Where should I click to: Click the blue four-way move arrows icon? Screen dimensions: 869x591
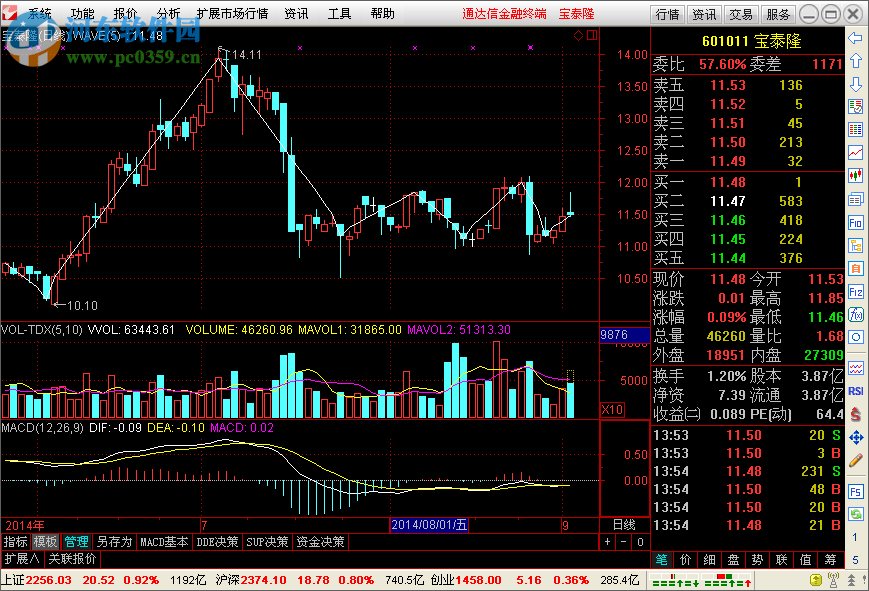click(x=855, y=437)
